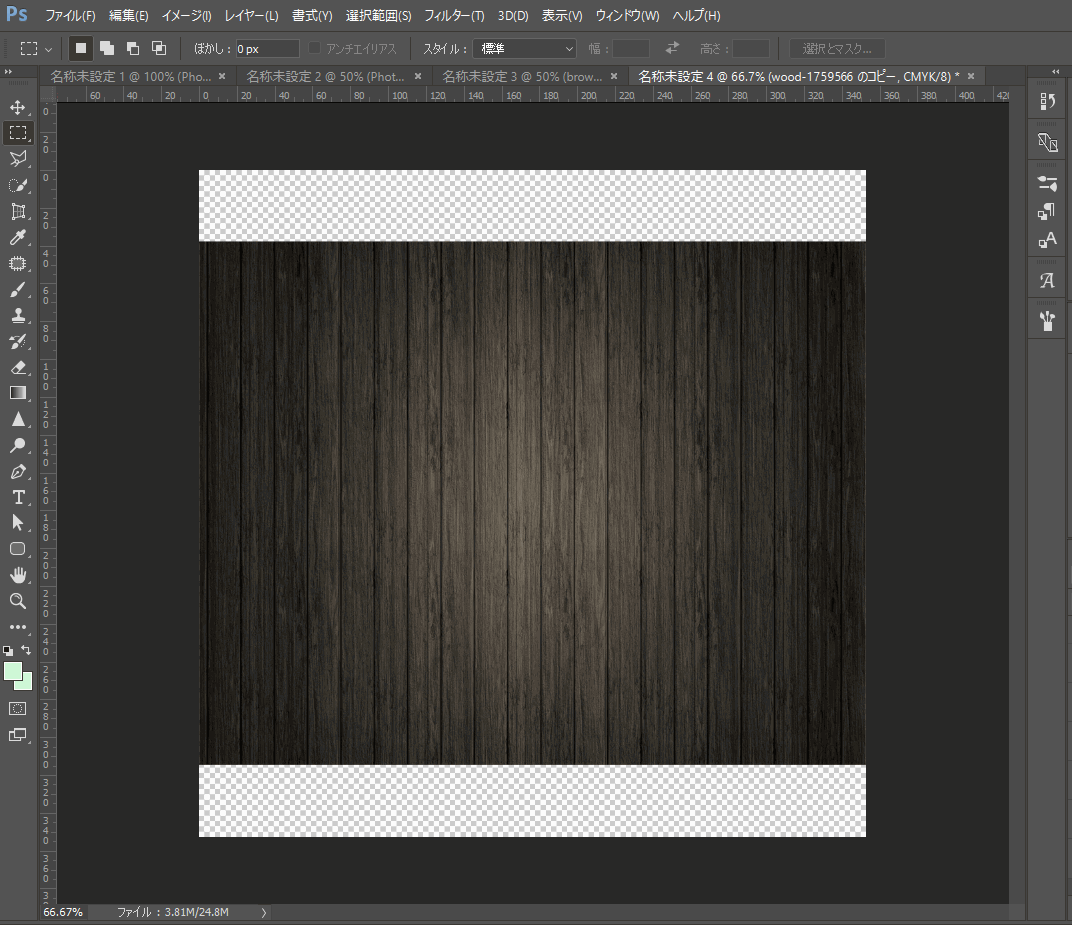Click the ぼかし feather input field

coord(267,49)
